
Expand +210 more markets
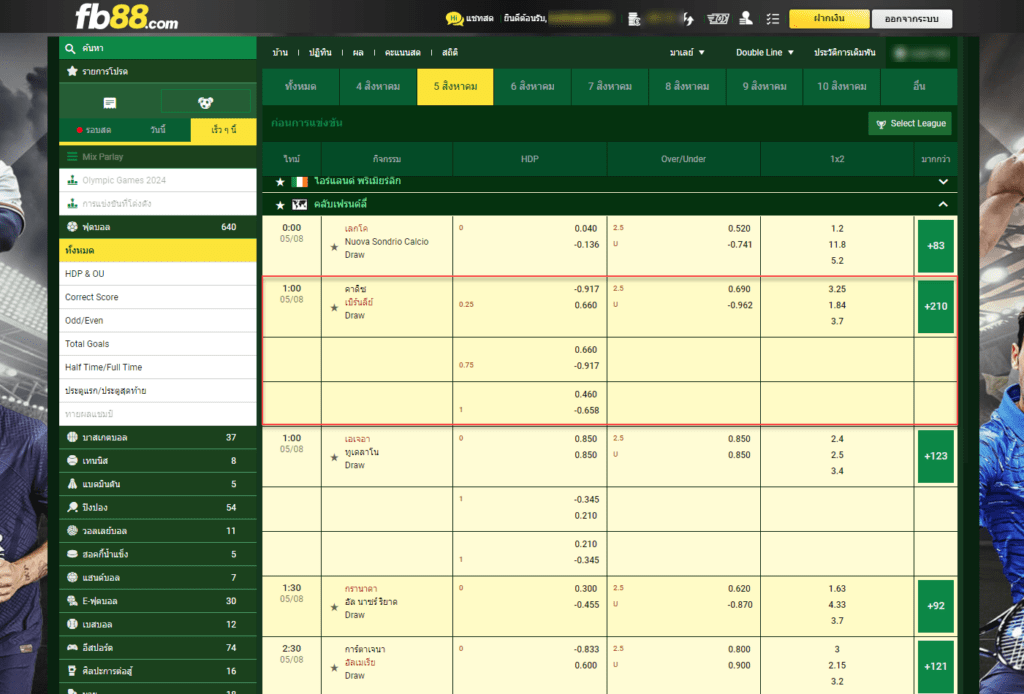[936, 306]
